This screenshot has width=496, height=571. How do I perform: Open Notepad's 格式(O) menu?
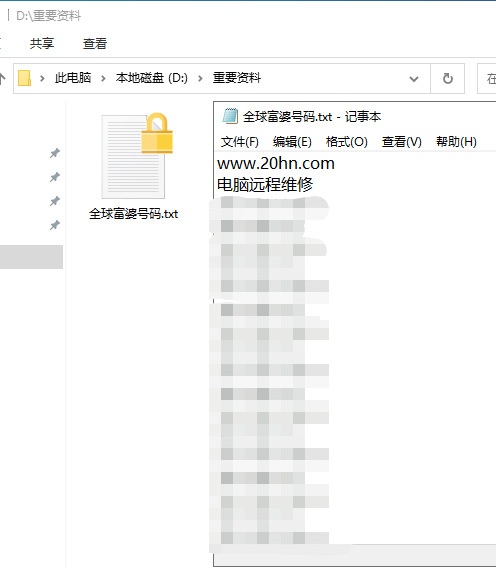click(347, 142)
